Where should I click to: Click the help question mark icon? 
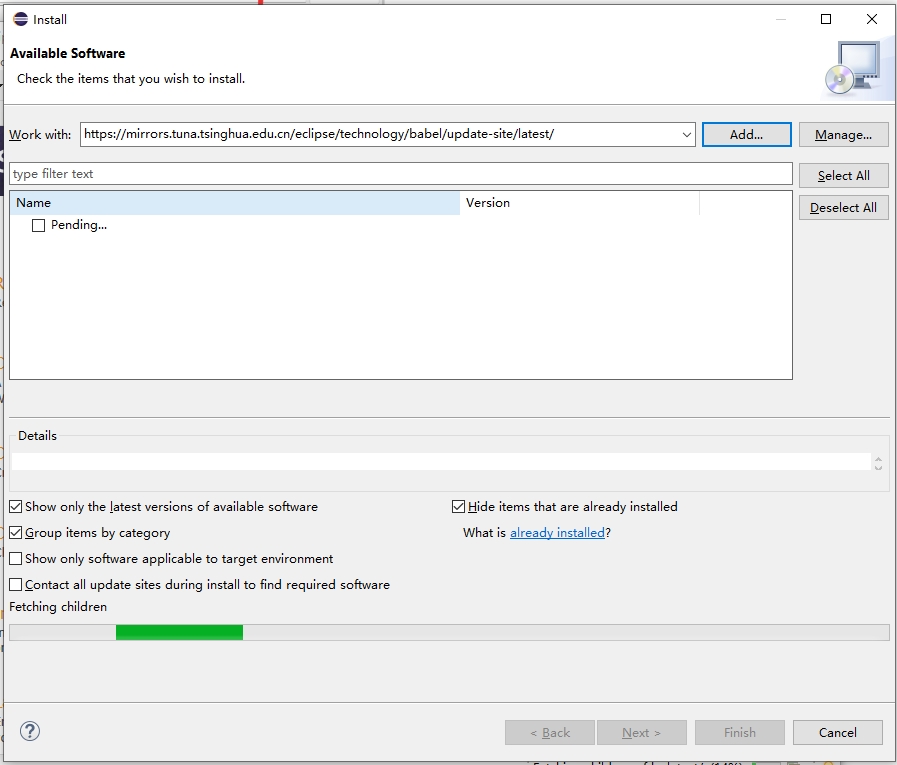[x=30, y=731]
